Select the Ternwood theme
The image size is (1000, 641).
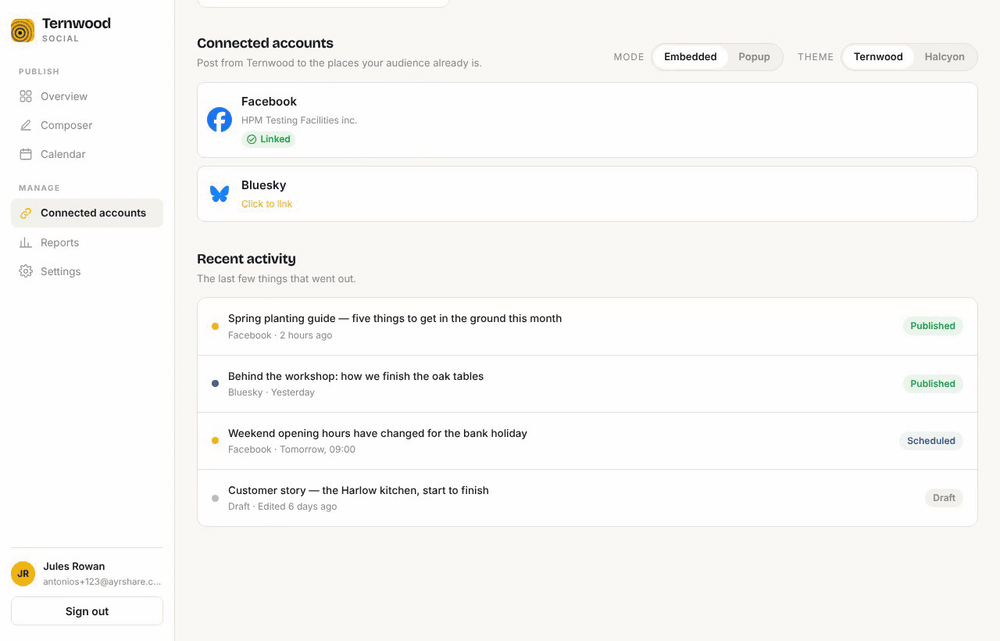click(878, 57)
